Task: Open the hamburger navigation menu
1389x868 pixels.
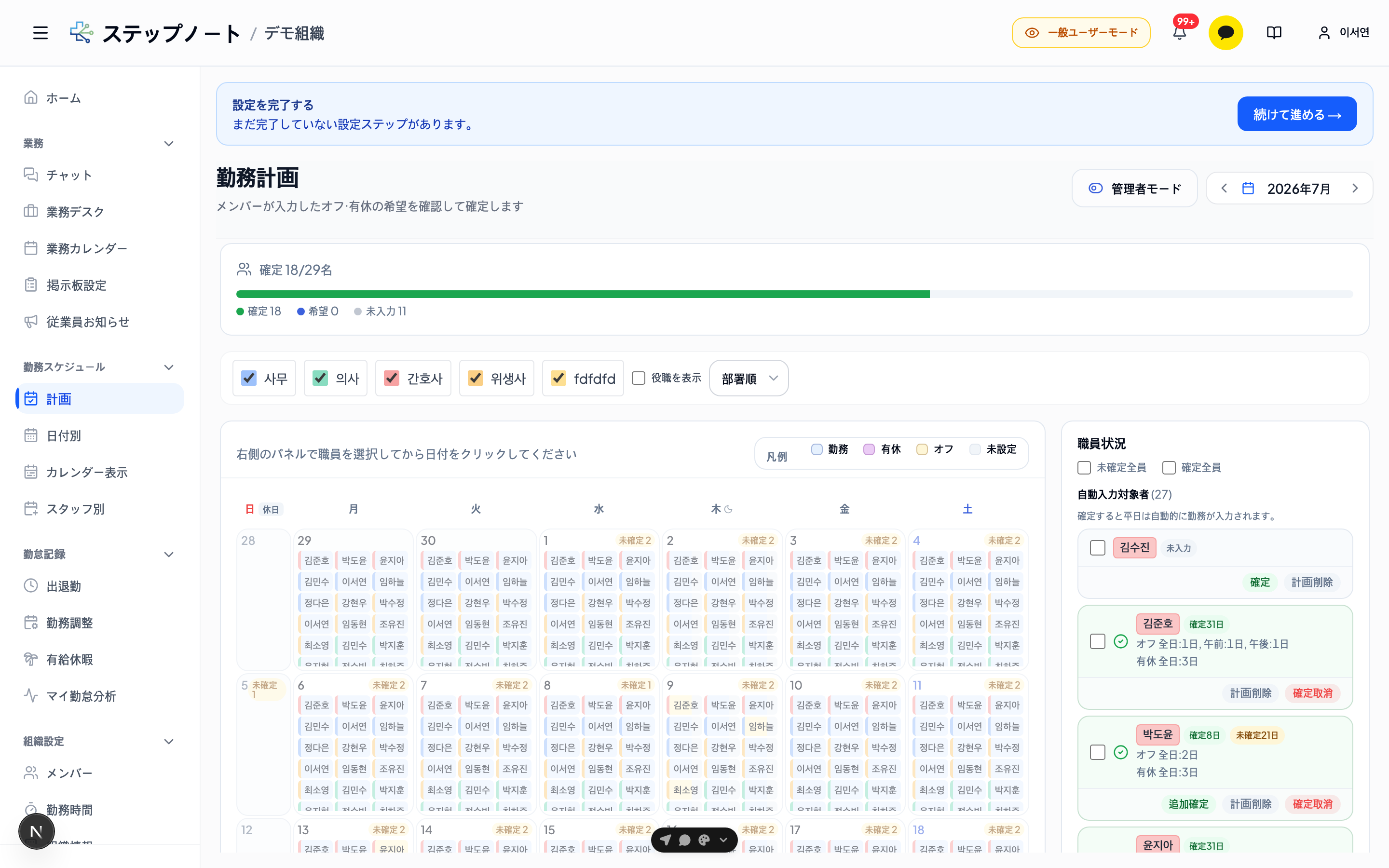Action: tap(40, 33)
